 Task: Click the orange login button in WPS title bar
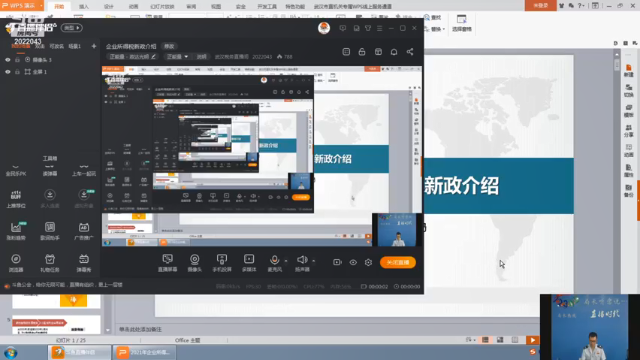pyautogui.click(x=540, y=5)
